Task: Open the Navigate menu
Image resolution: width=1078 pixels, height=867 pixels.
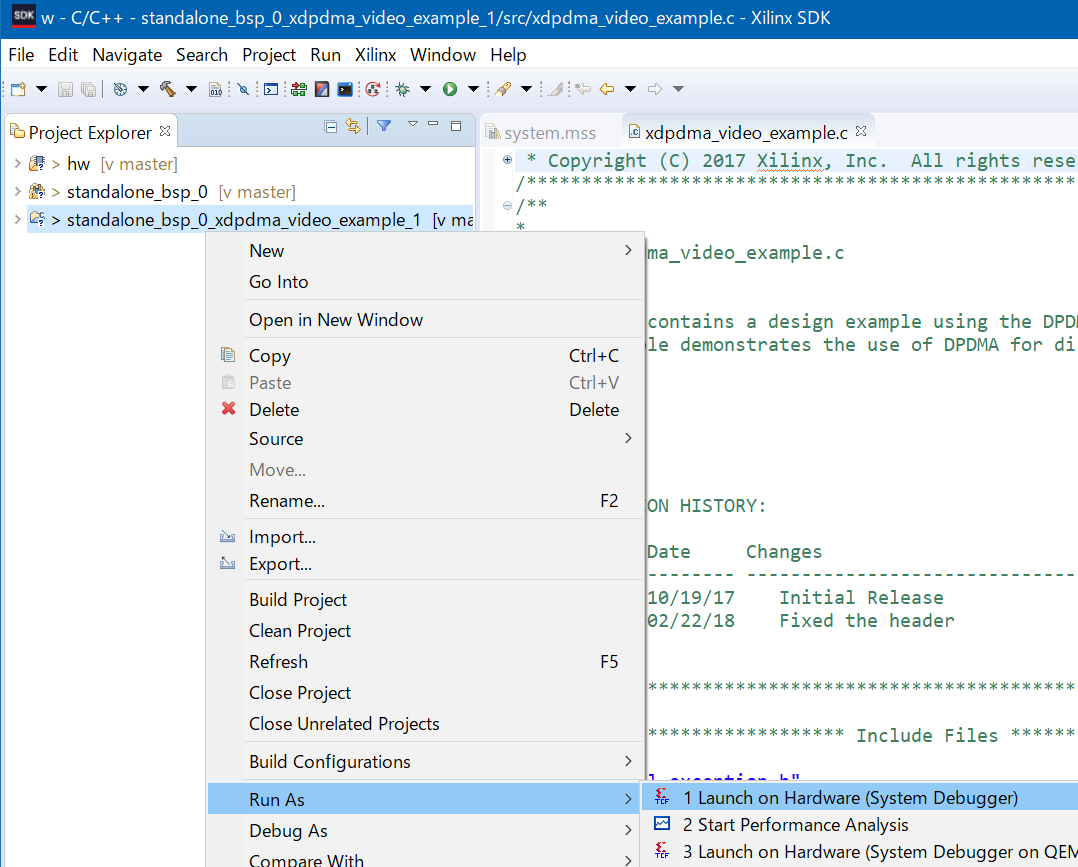Action: click(x=127, y=55)
